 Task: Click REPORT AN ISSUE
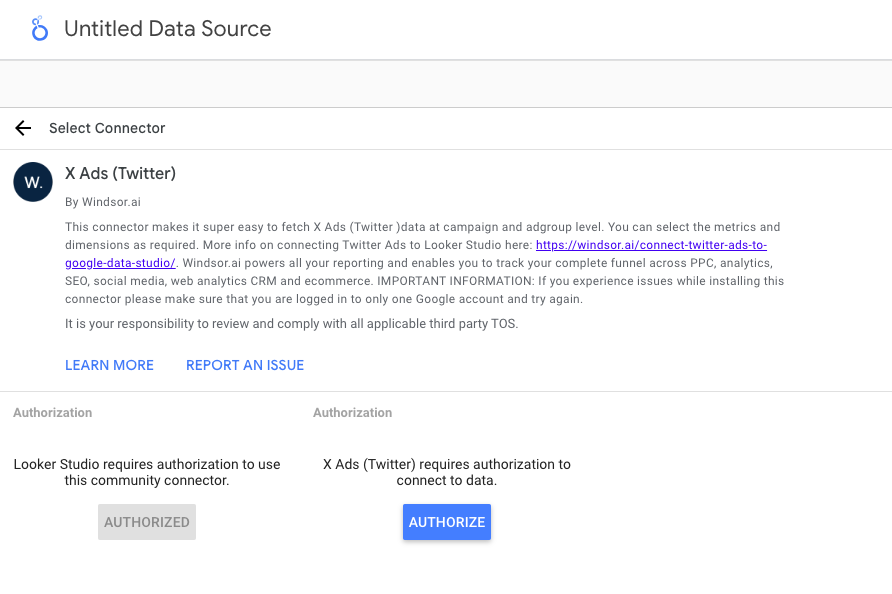pos(245,365)
